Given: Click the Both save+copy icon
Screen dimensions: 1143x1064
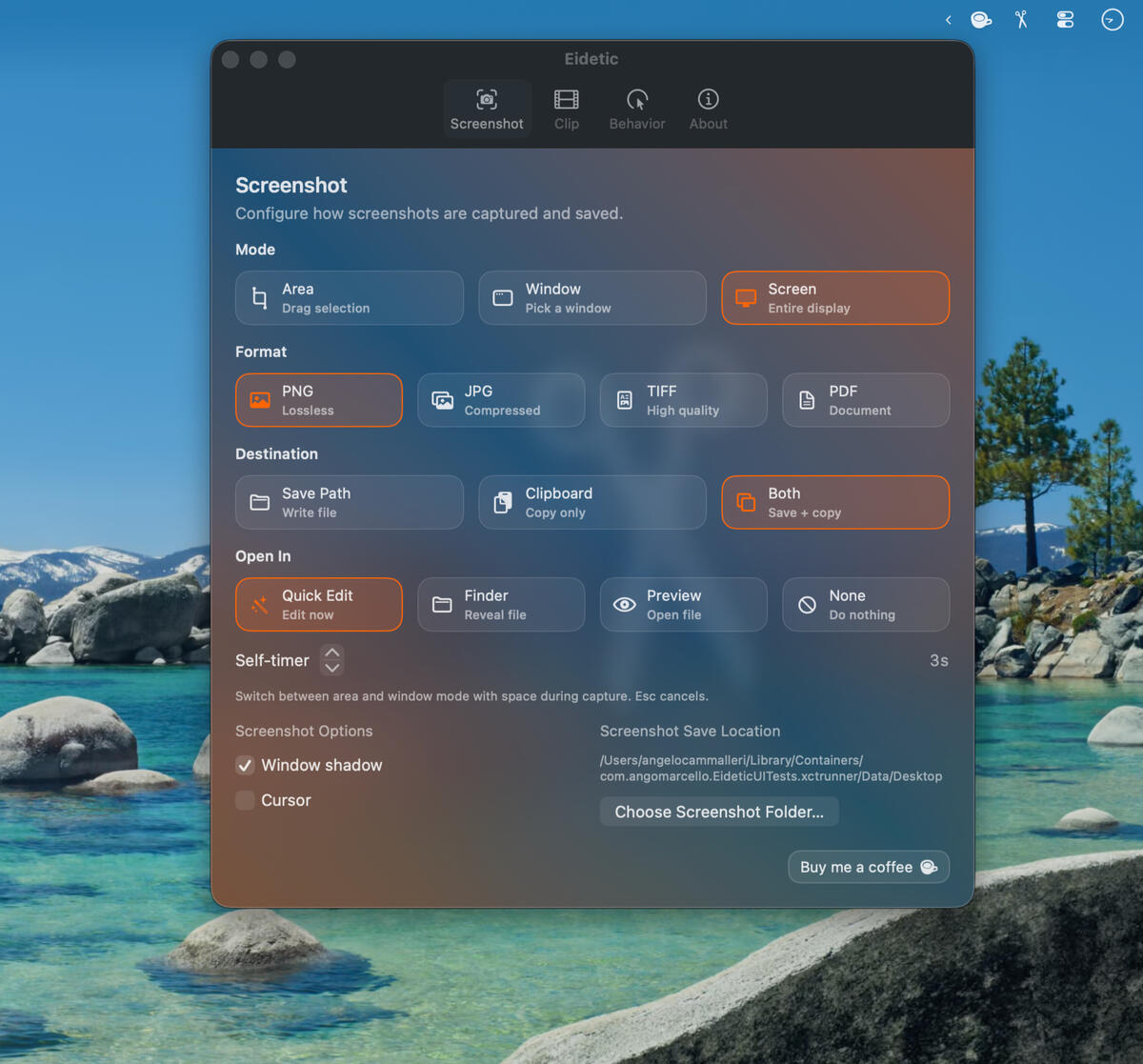Looking at the screenshot, I should click(746, 502).
